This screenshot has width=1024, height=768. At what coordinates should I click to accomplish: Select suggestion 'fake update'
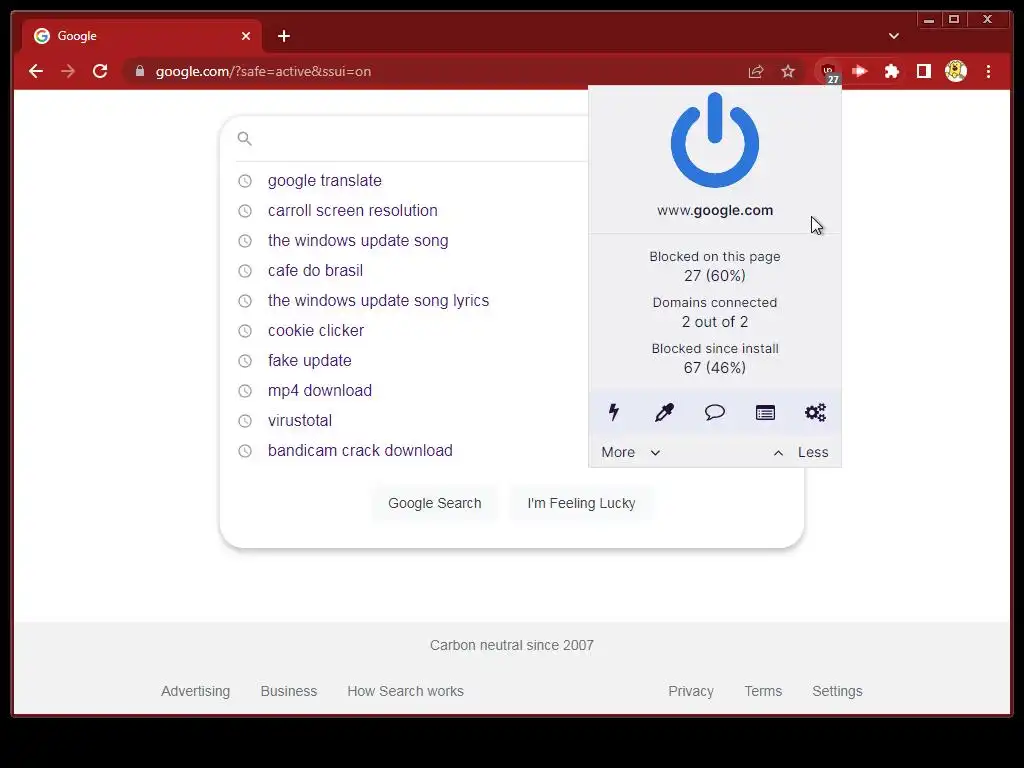(310, 360)
